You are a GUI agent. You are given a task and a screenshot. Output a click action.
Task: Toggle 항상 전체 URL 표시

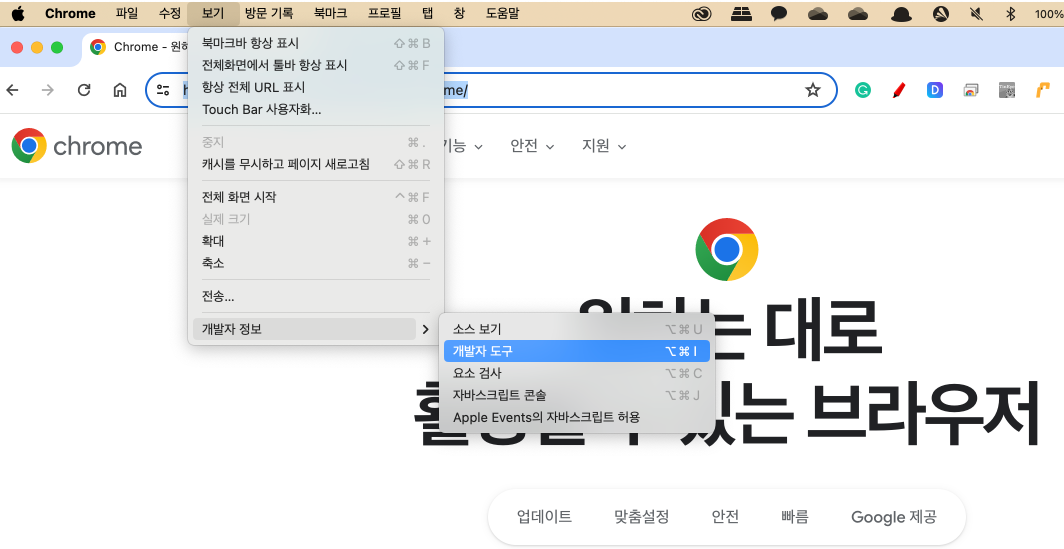[316, 87]
